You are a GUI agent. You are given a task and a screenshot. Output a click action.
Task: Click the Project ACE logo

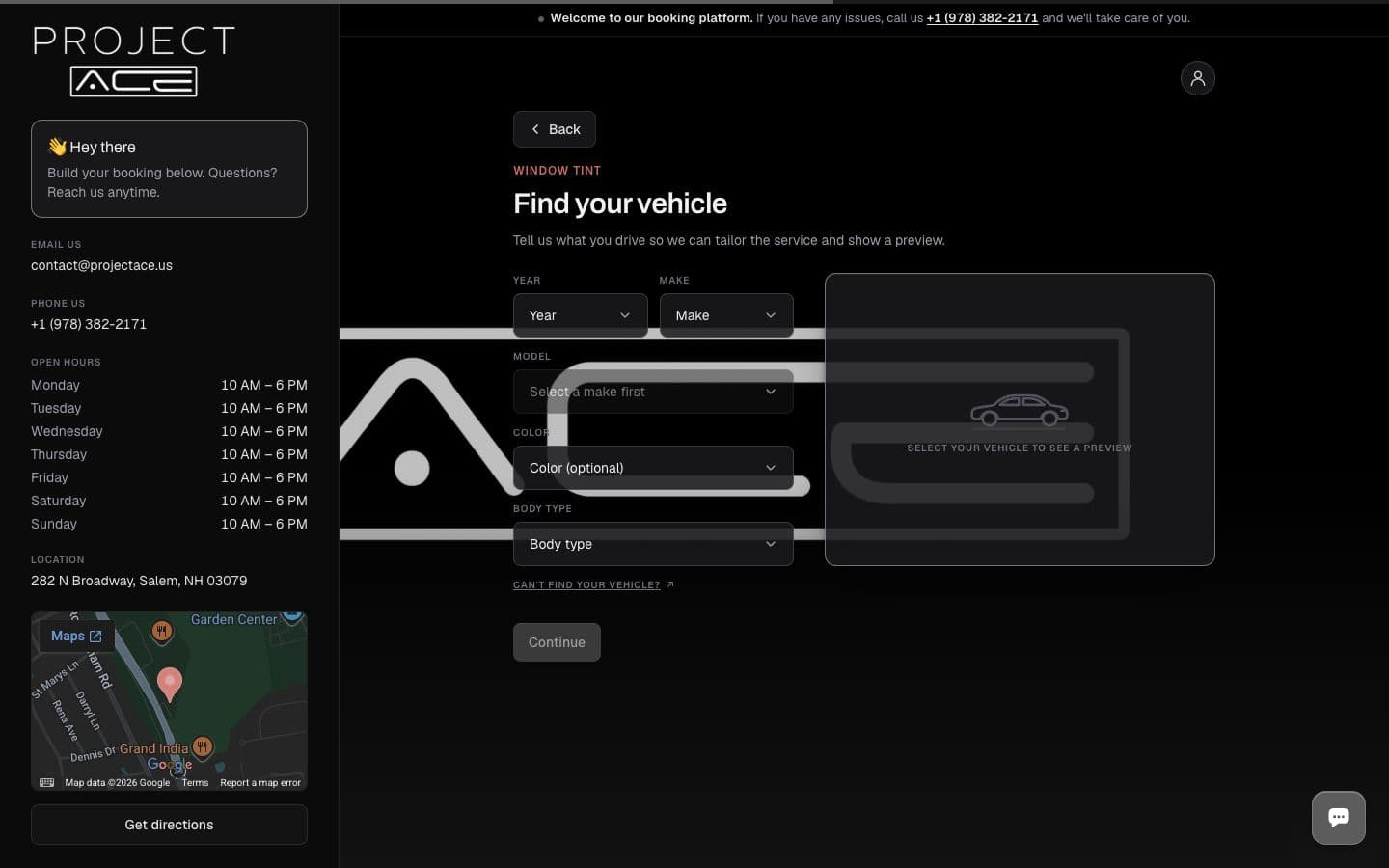pos(134,61)
